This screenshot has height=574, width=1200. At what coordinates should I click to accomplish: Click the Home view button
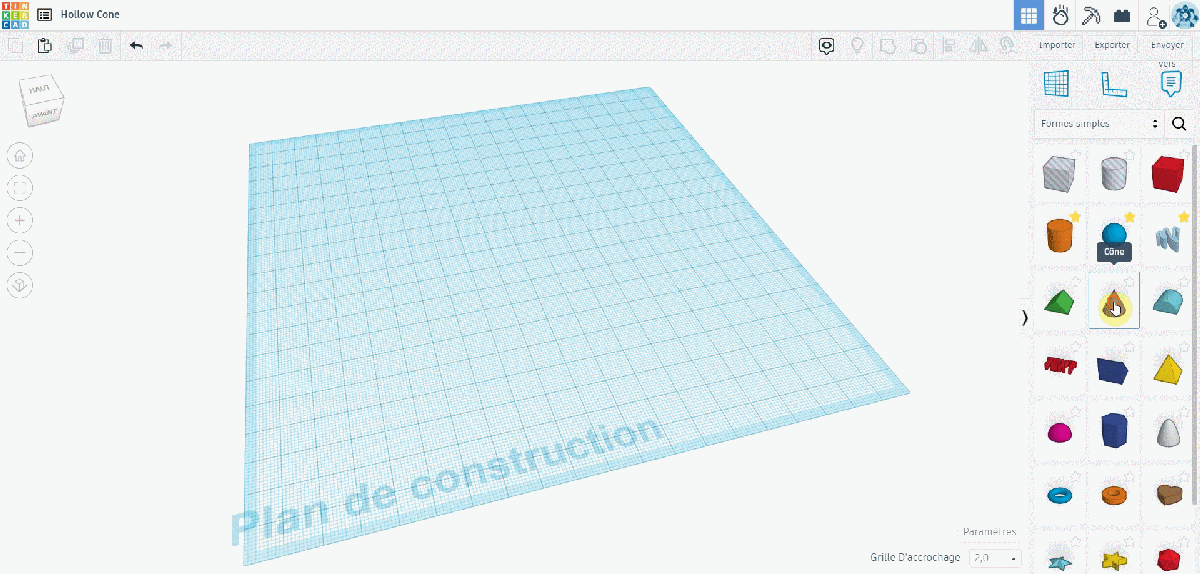coord(20,155)
